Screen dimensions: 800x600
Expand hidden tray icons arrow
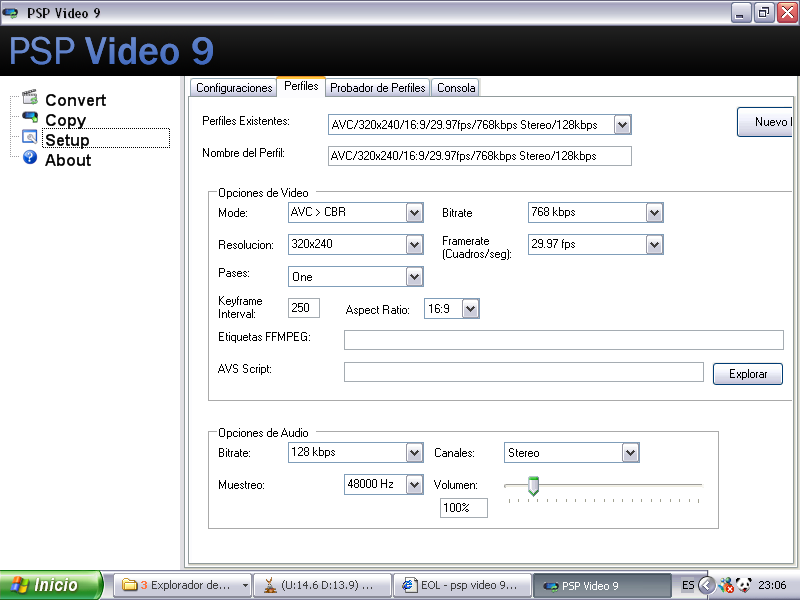[x=706, y=585]
